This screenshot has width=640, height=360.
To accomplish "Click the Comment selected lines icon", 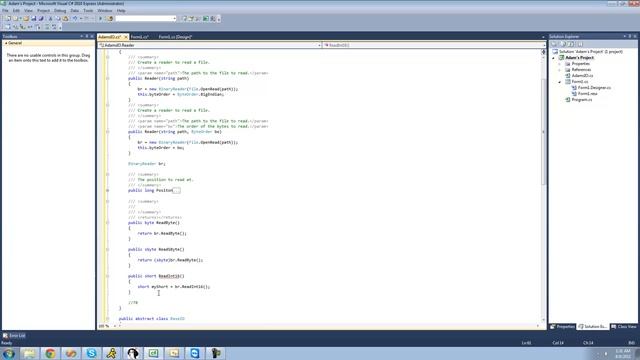I will (47, 27).
